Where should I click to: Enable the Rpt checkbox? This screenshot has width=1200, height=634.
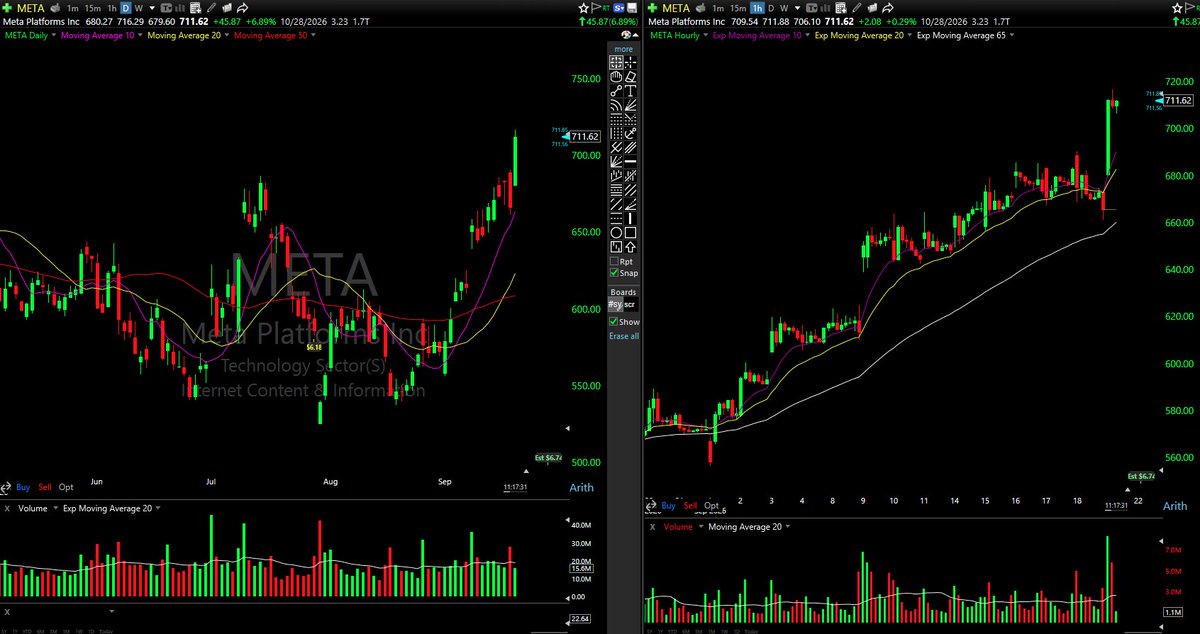pyautogui.click(x=615, y=261)
